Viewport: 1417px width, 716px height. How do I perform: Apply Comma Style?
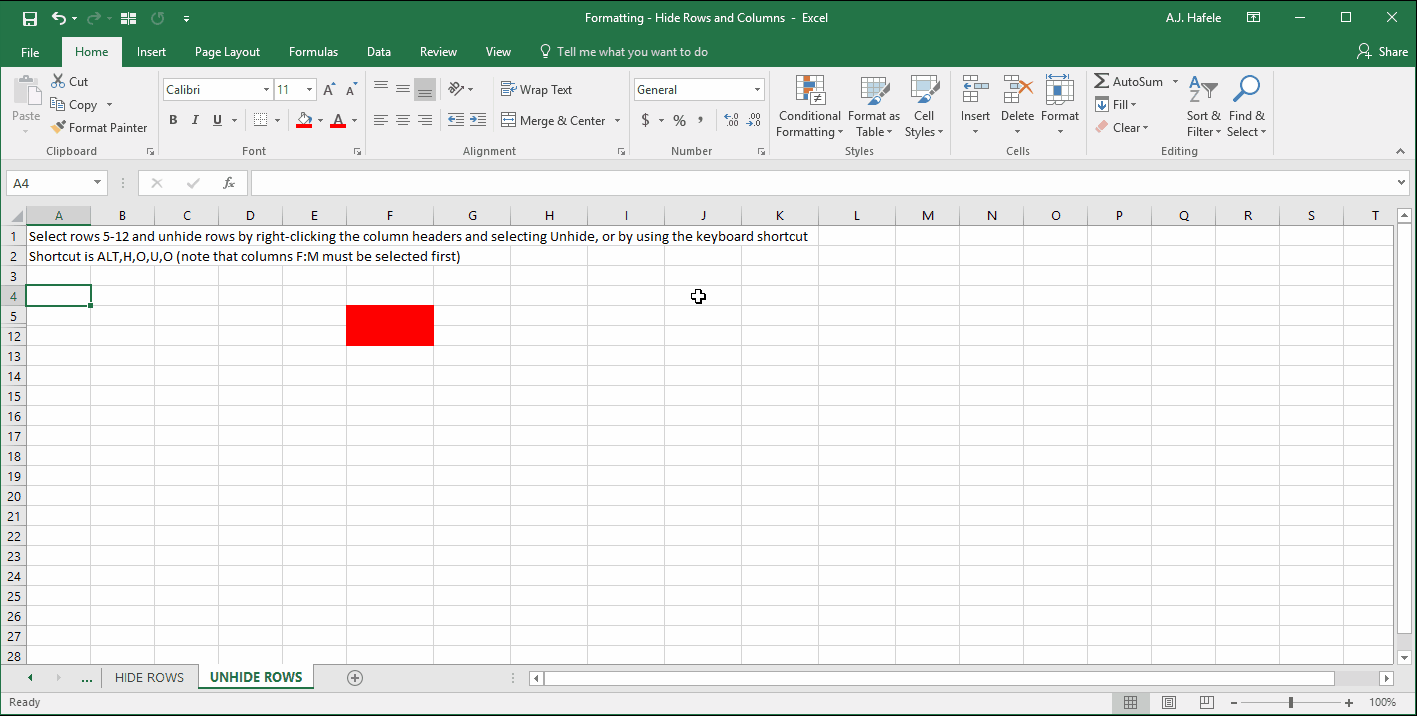(x=701, y=121)
